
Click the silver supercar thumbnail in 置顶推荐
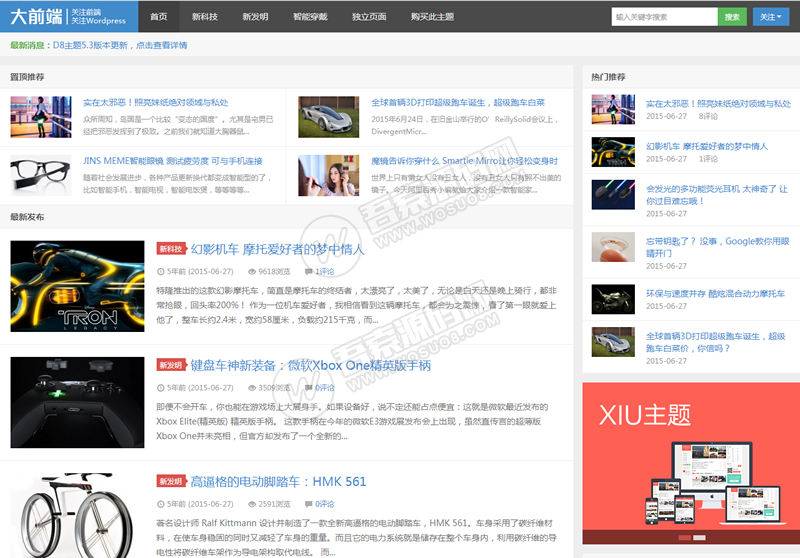pos(329,117)
